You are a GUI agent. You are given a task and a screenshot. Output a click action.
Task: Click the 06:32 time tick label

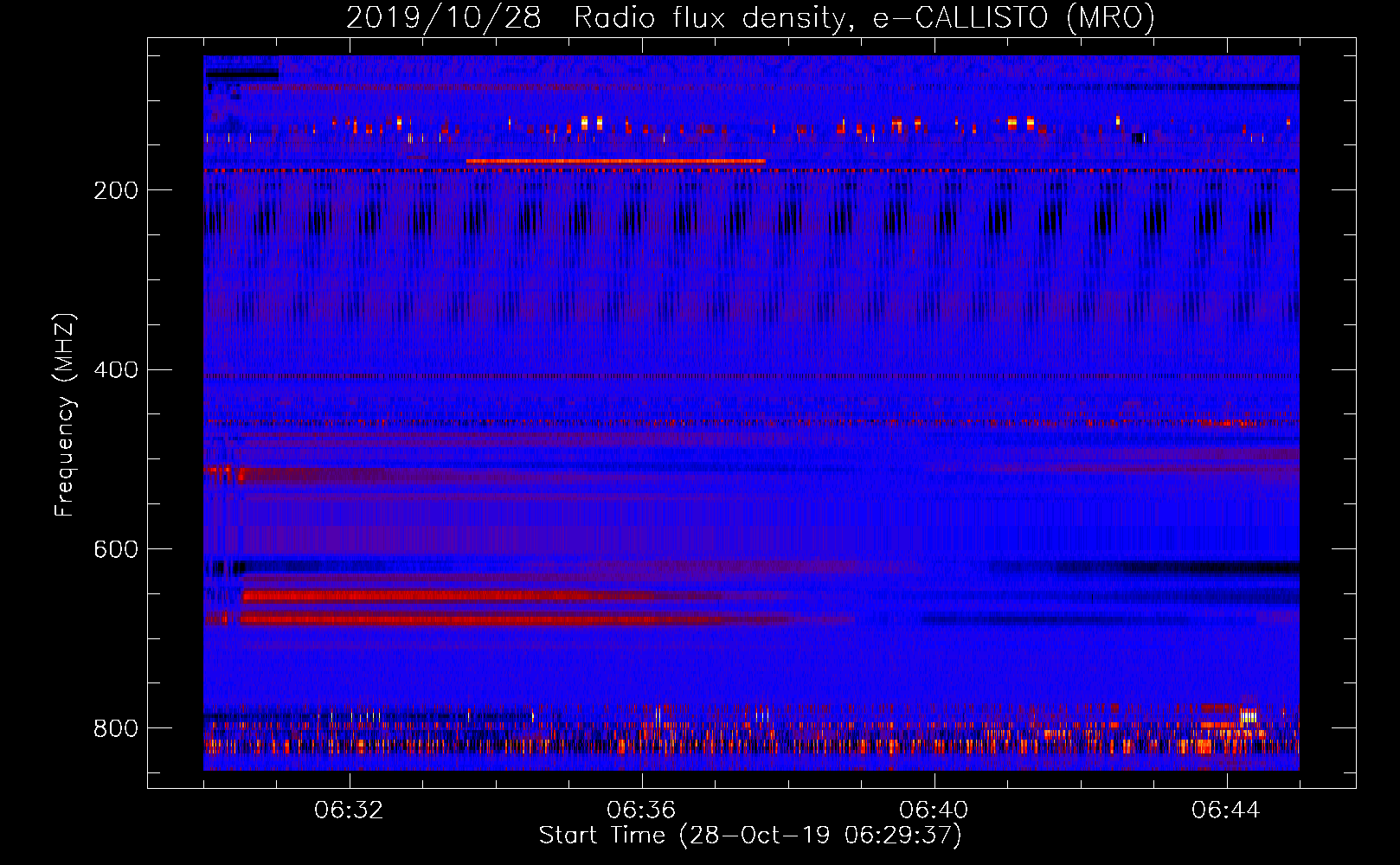tap(349, 811)
